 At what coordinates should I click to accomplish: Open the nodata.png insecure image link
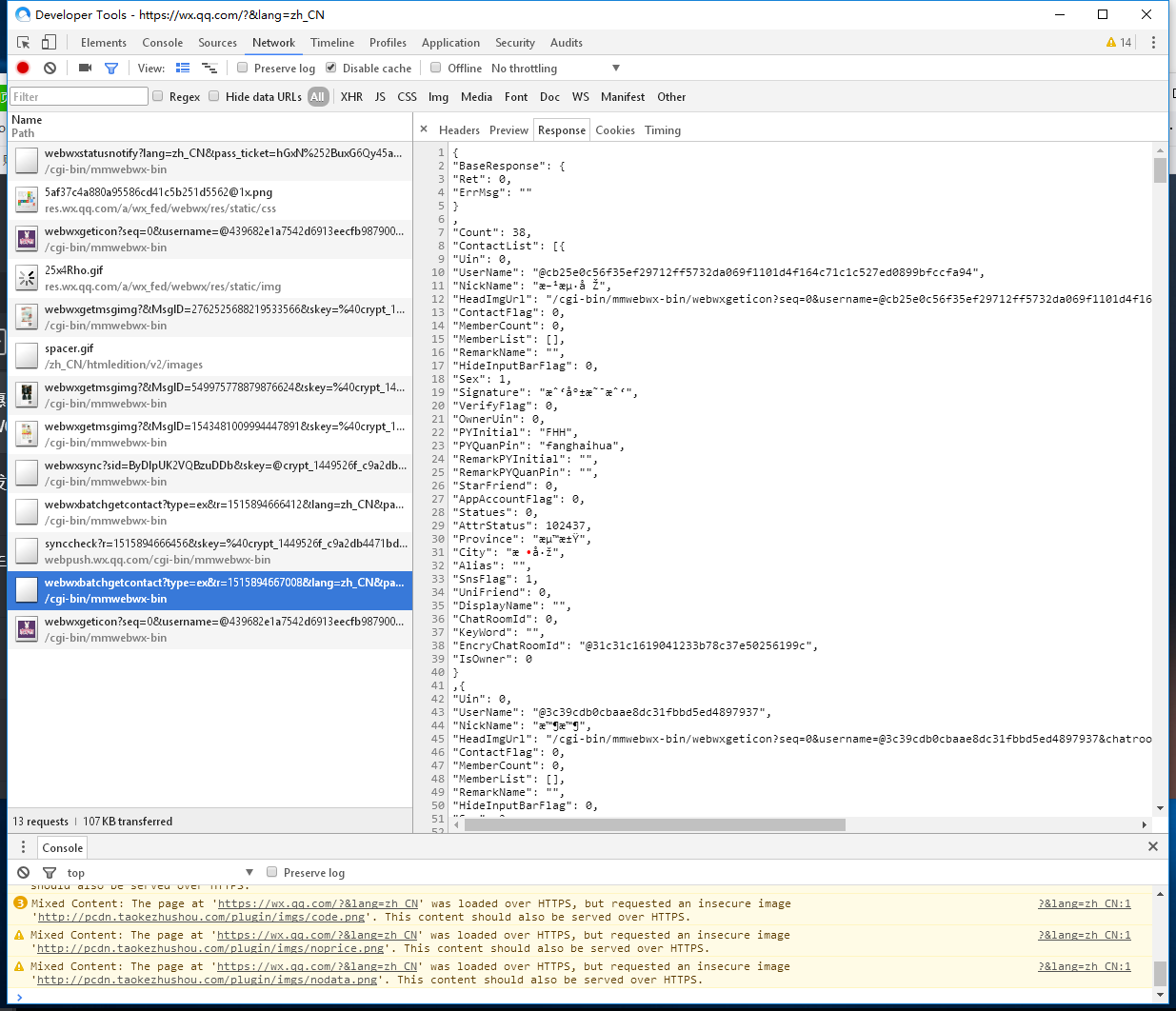click(x=208, y=981)
